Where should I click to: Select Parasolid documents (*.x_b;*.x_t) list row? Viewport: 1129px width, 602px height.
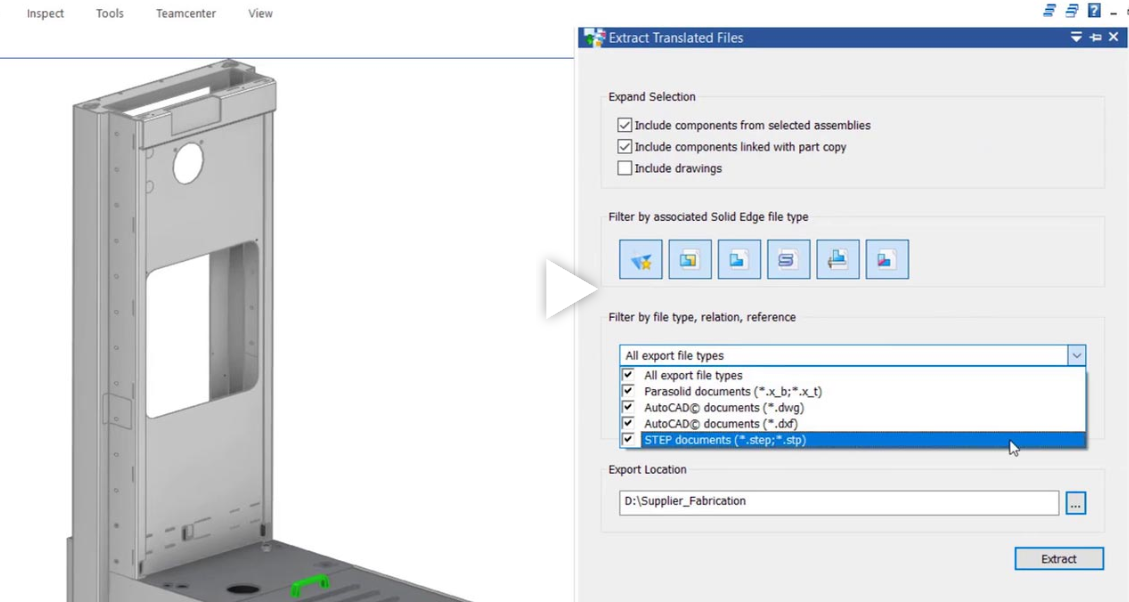[x=853, y=392]
